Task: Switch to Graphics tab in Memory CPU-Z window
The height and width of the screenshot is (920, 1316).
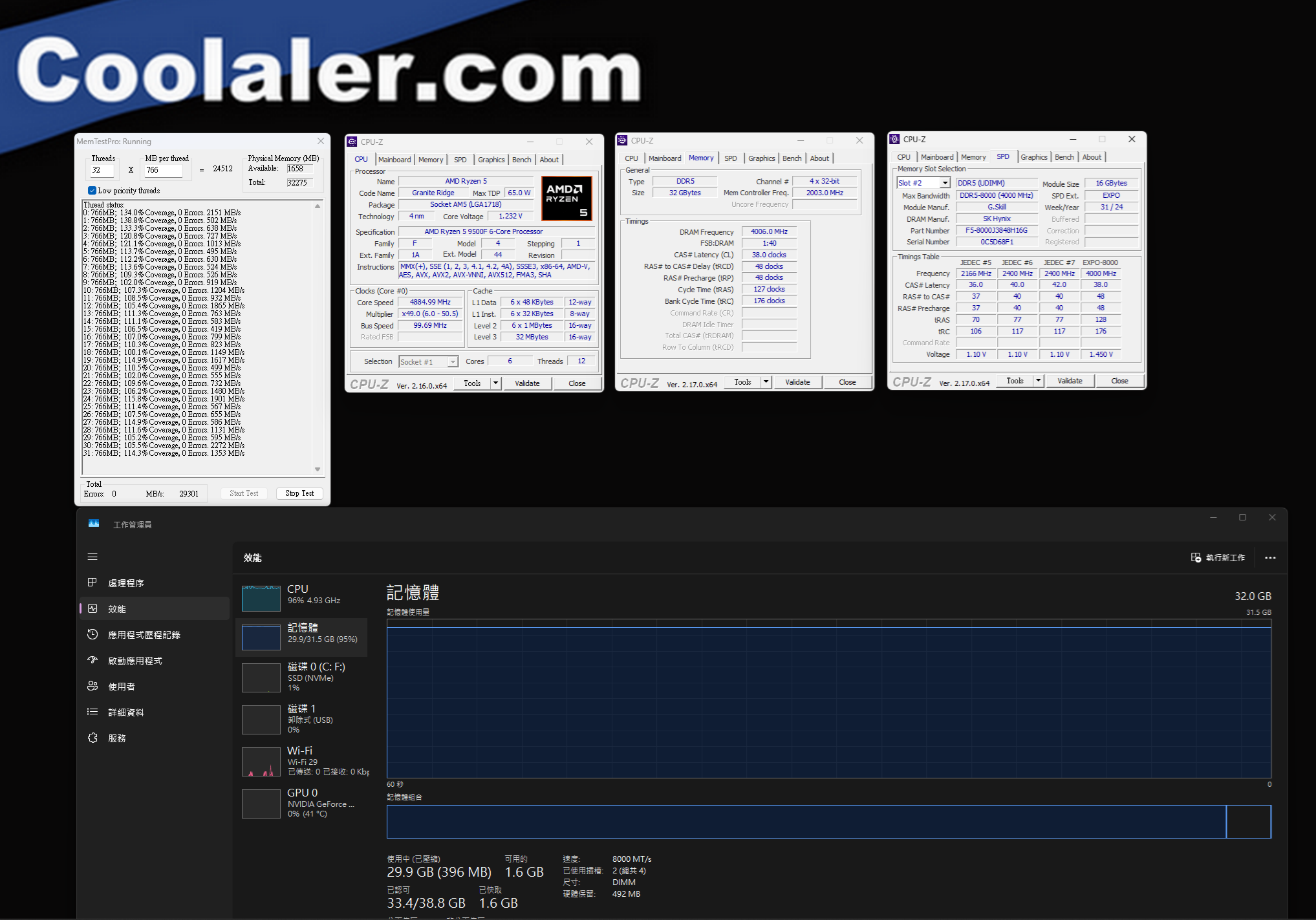Action: tap(761, 158)
